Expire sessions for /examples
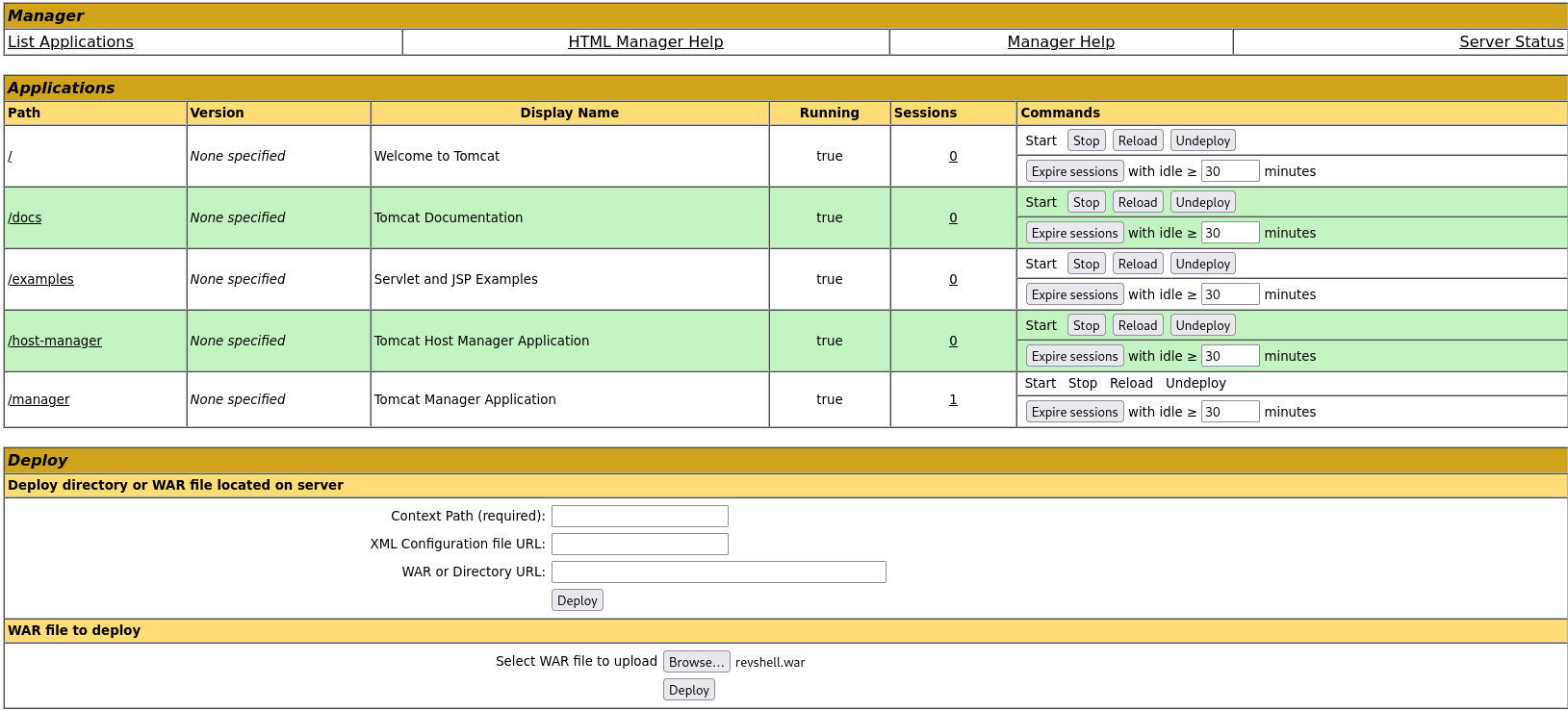The image size is (1568, 711). 1074,294
